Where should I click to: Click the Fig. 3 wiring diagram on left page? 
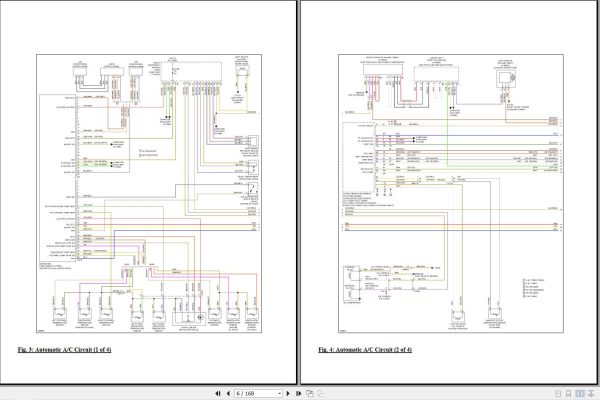[x=149, y=193]
